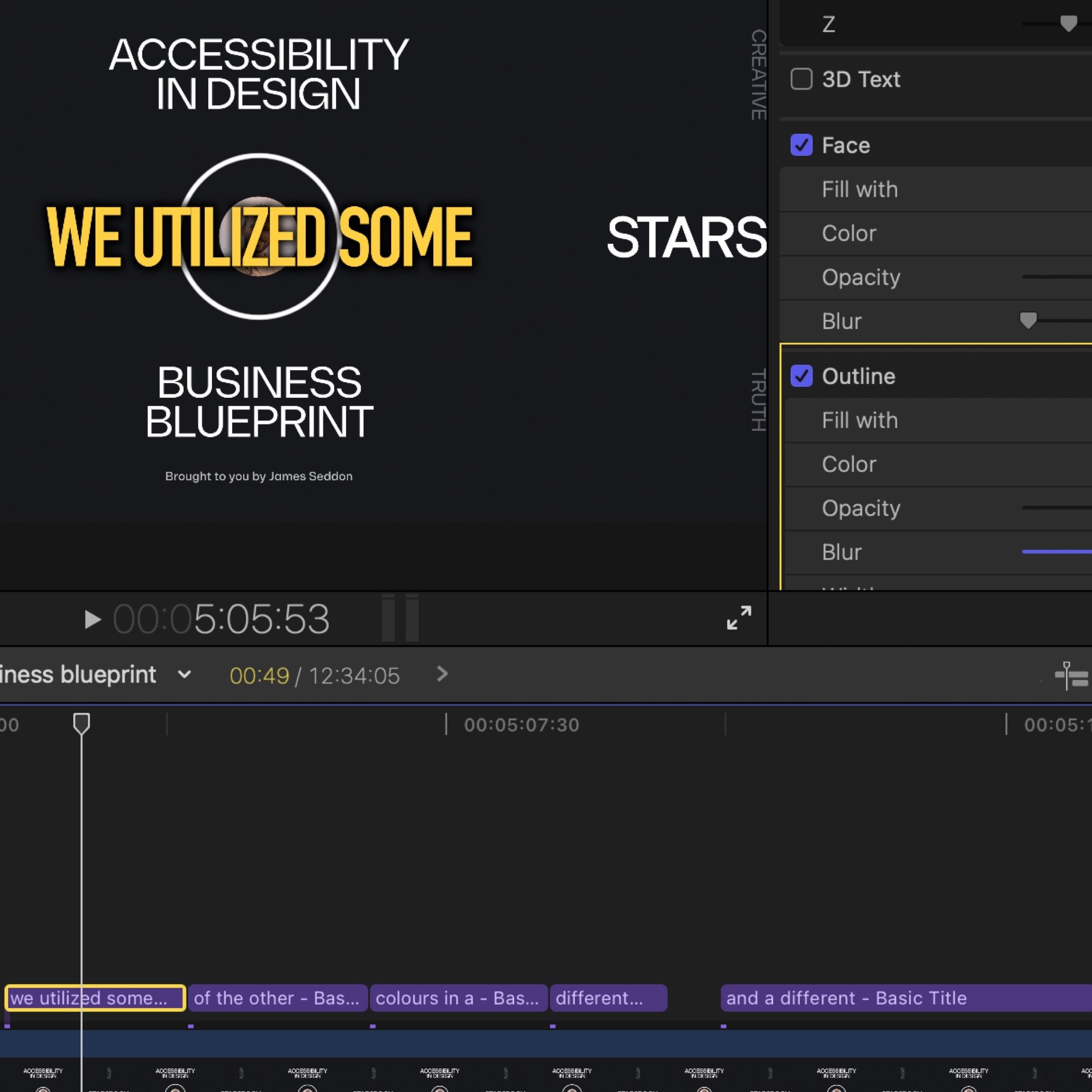Screen dimensions: 1092x1092
Task: Click the Outline 'Color' label
Action: [849, 465]
